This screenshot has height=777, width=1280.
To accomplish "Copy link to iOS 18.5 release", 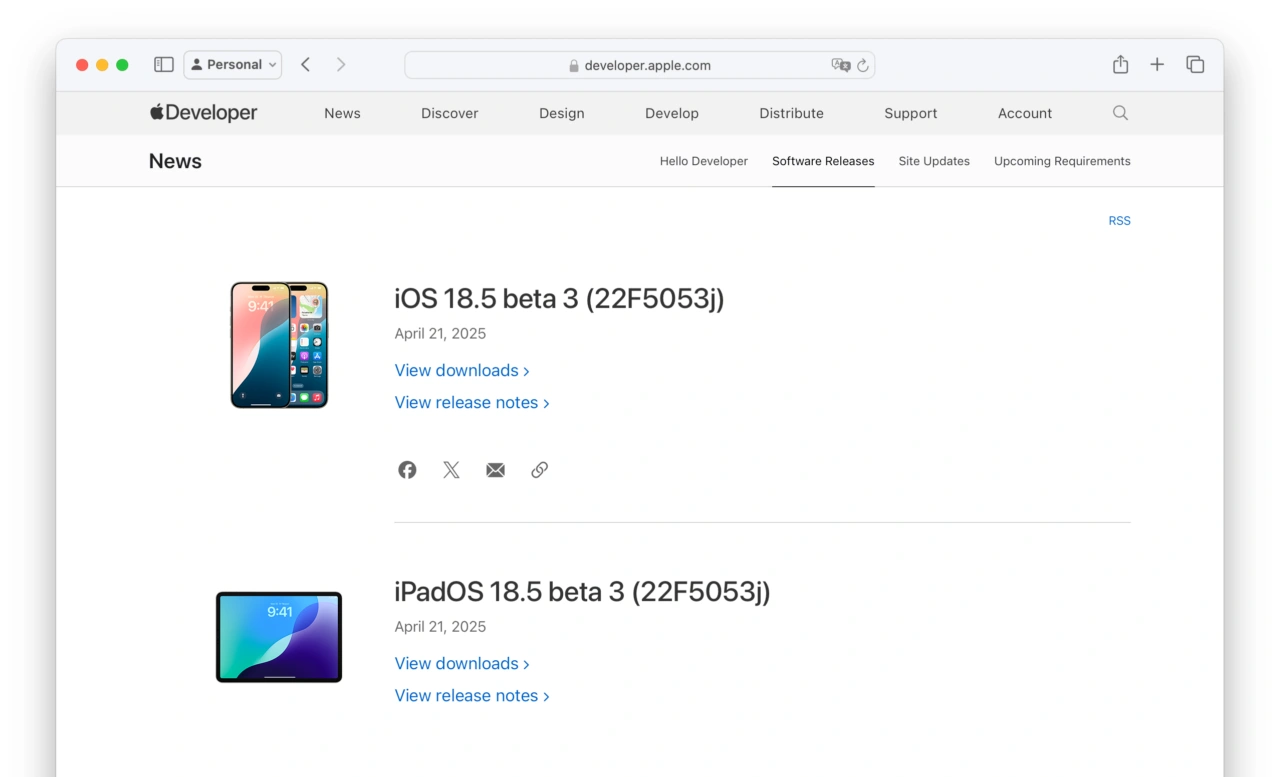I will pos(539,470).
